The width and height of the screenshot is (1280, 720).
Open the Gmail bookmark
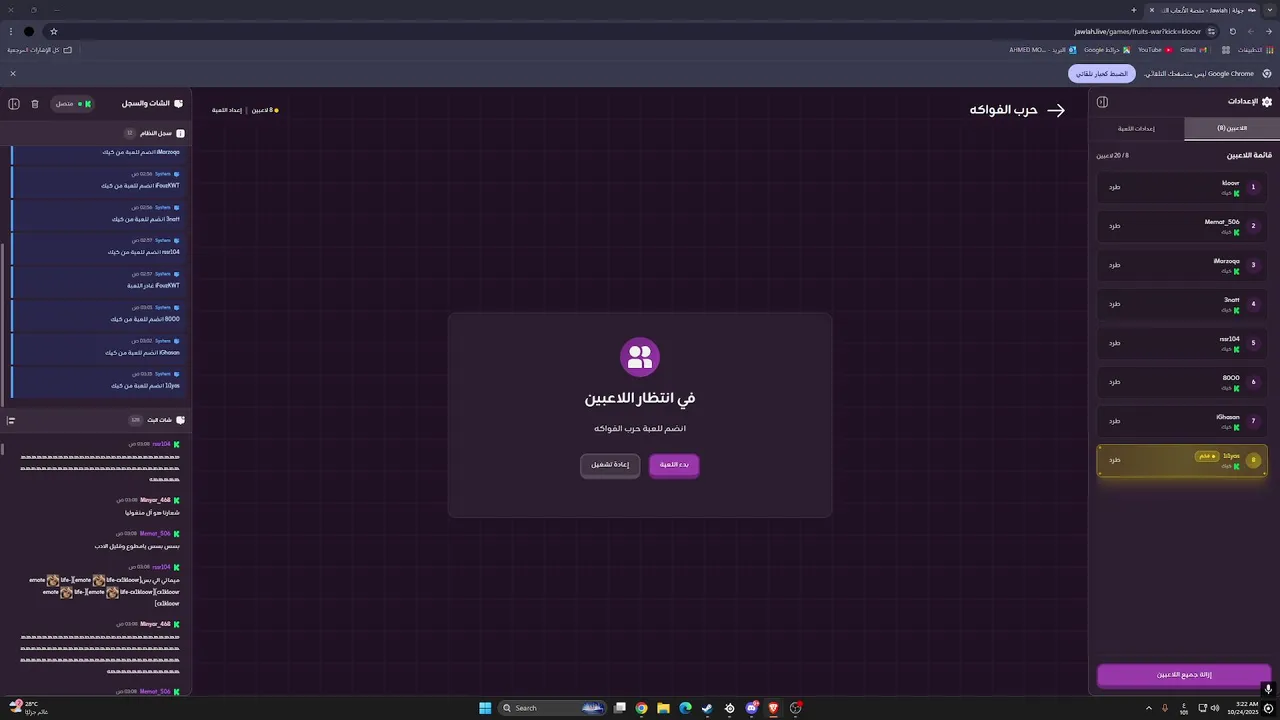pyautogui.click(x=1193, y=50)
